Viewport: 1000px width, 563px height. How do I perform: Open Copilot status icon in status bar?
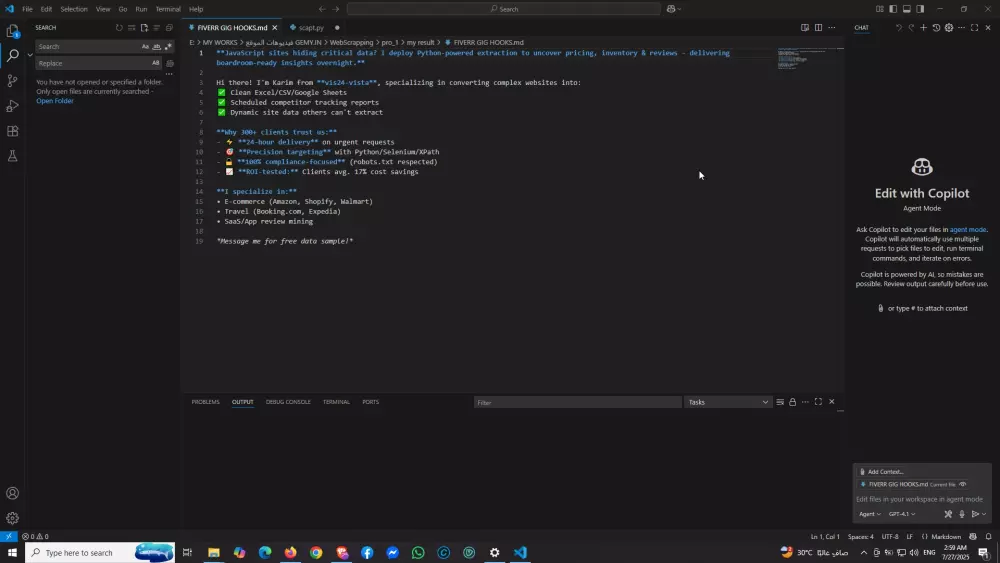(x=973, y=537)
